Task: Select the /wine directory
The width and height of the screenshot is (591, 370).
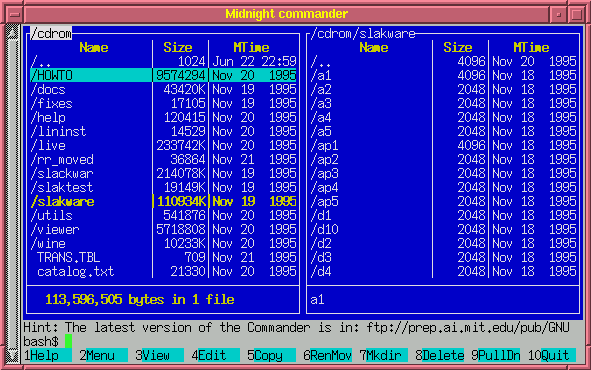Action: coord(163,243)
